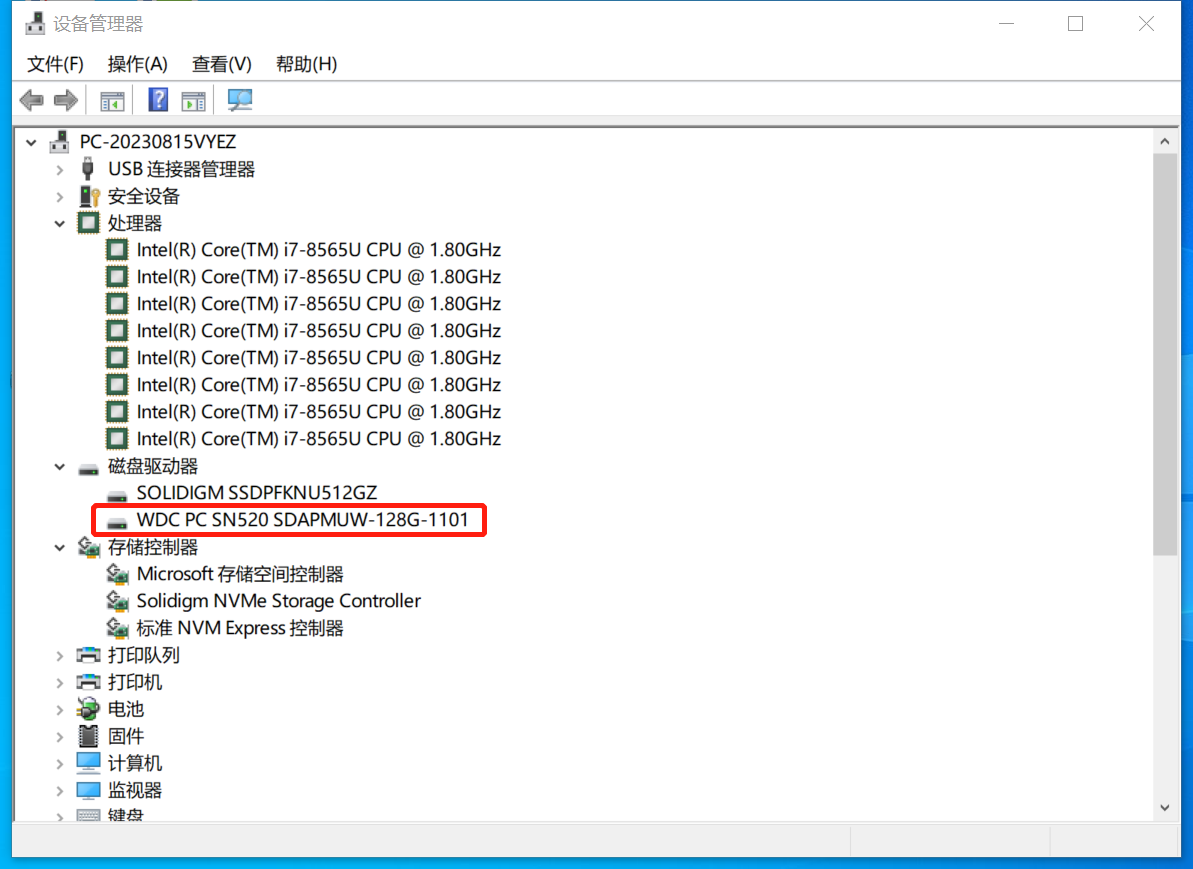Open the 操作(A) menu

click(138, 64)
